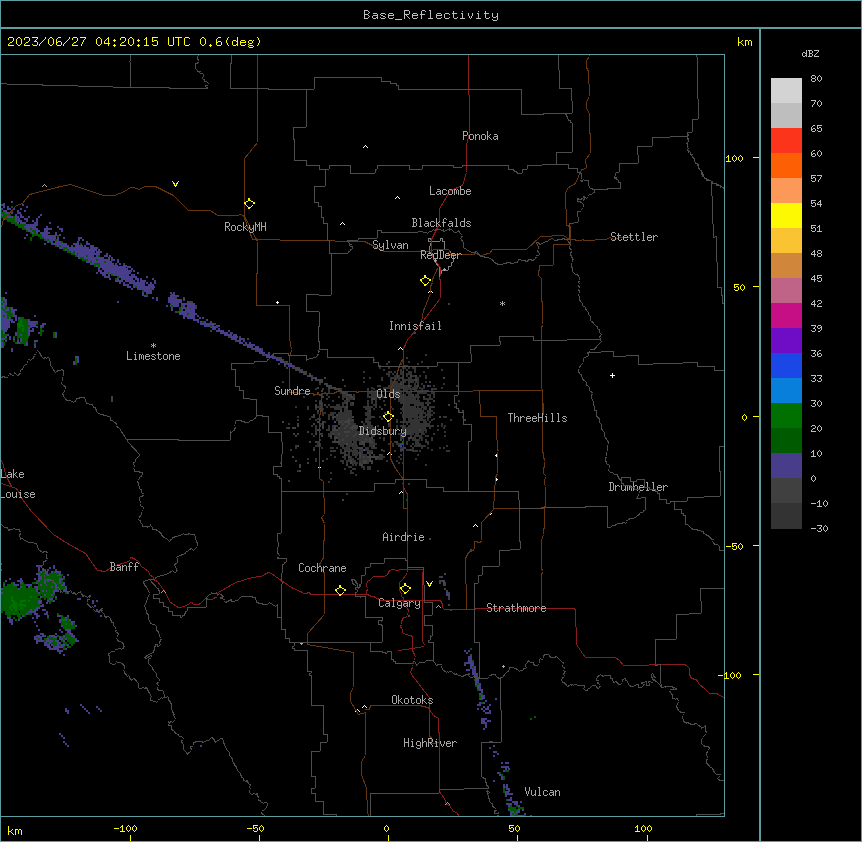
Task: Click the green 20-30 dBZ color swatch
Action: 786,416
